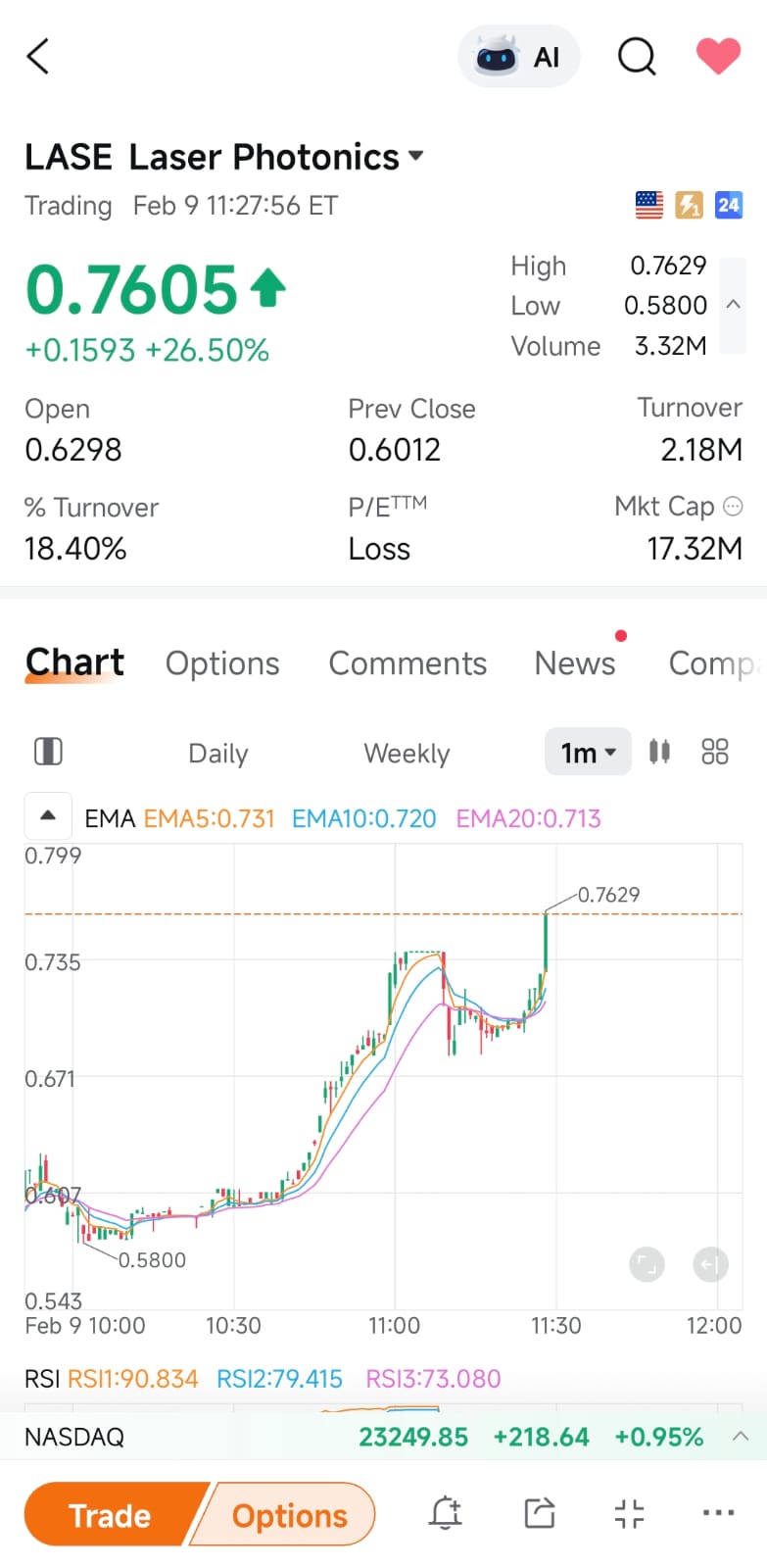Tap the back arrow icon
The image size is (767, 1568).
pos(38,57)
